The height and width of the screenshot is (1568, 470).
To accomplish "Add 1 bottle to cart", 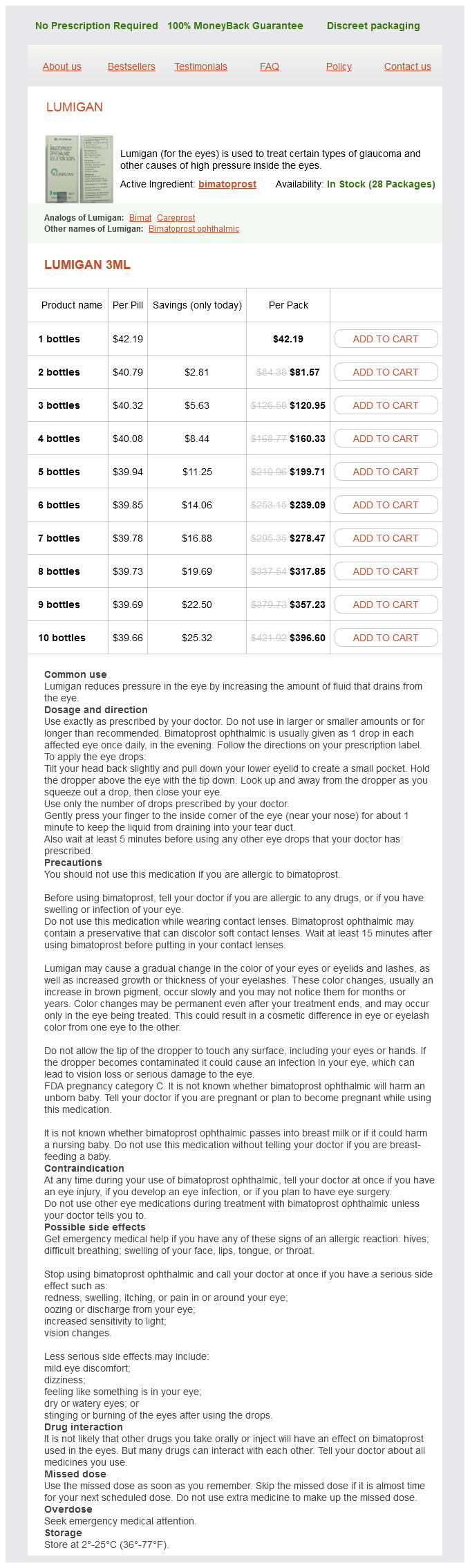I will point(386,339).
